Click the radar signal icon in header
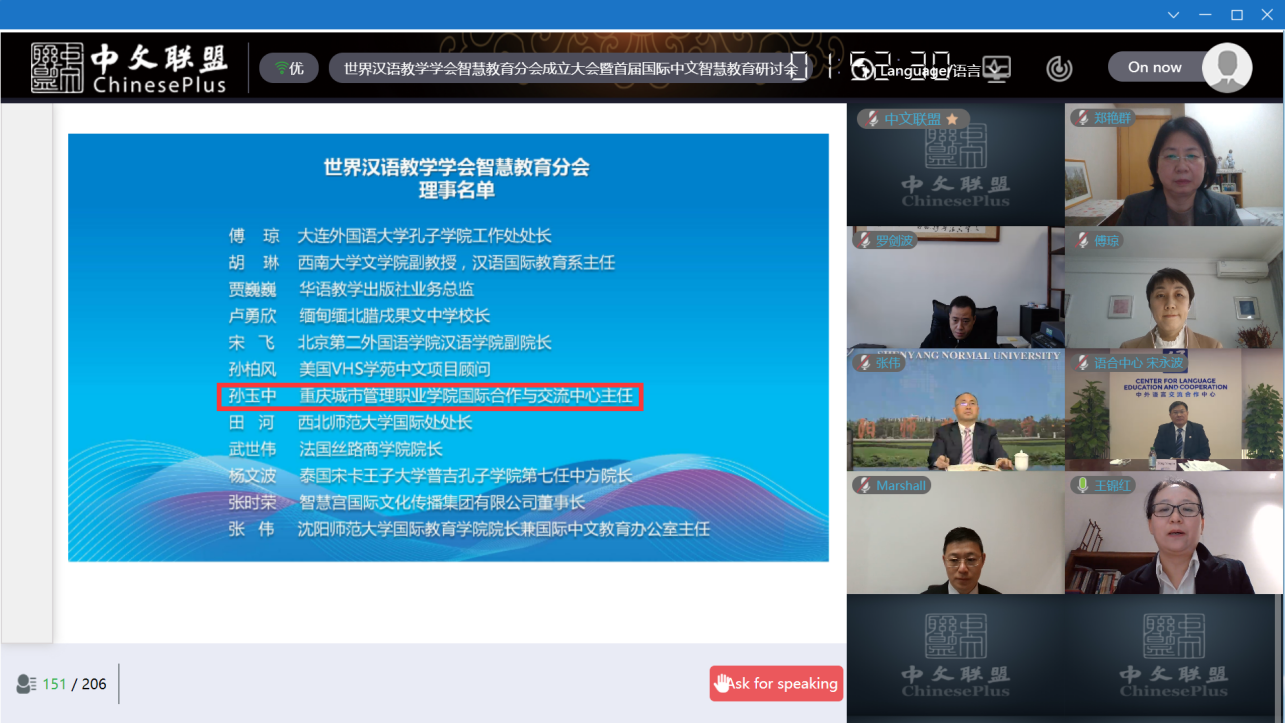The height and width of the screenshot is (723, 1285). (1059, 68)
